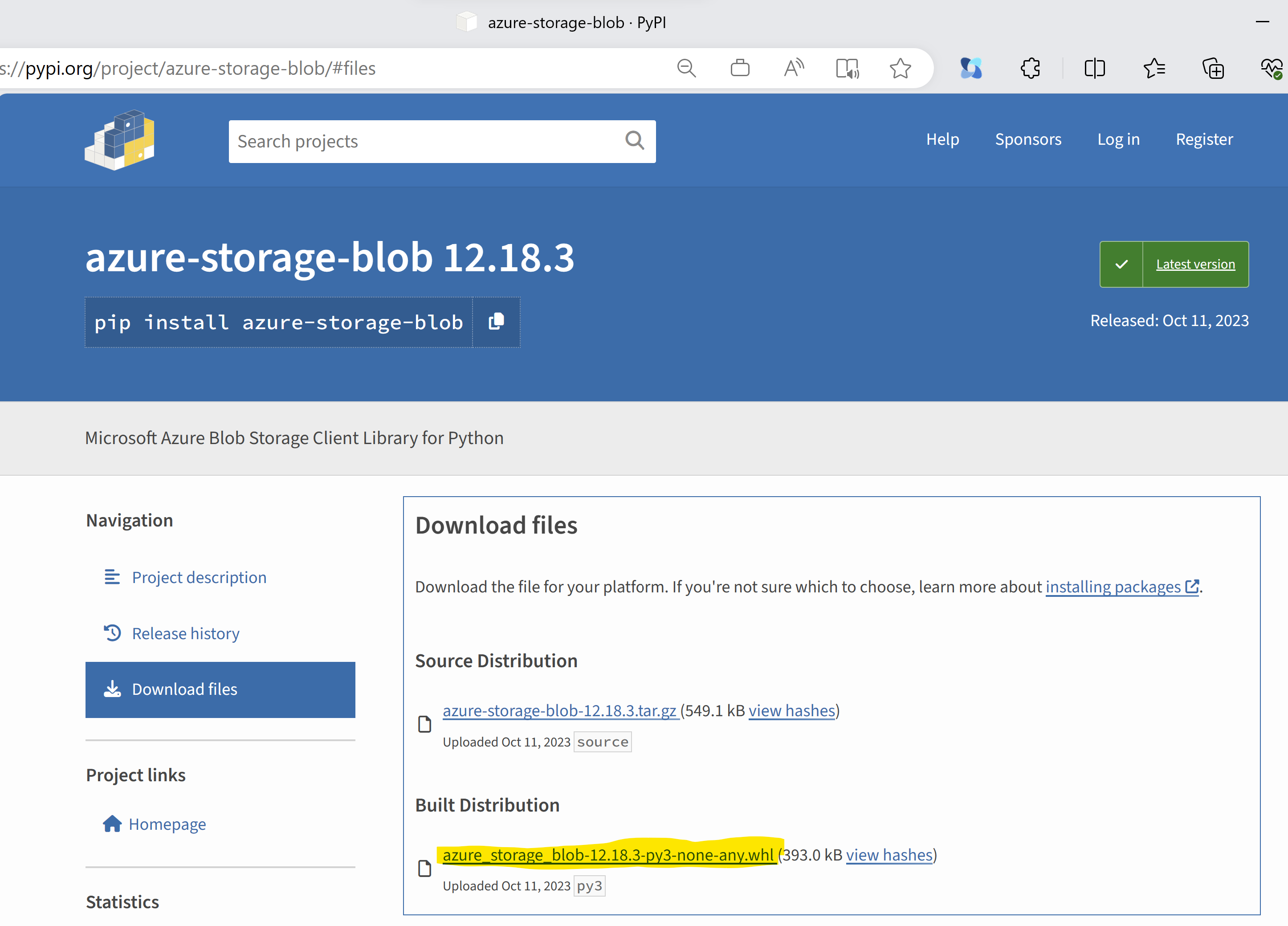Click the Homepage house icon
The height and width of the screenshot is (926, 1288).
(x=112, y=824)
